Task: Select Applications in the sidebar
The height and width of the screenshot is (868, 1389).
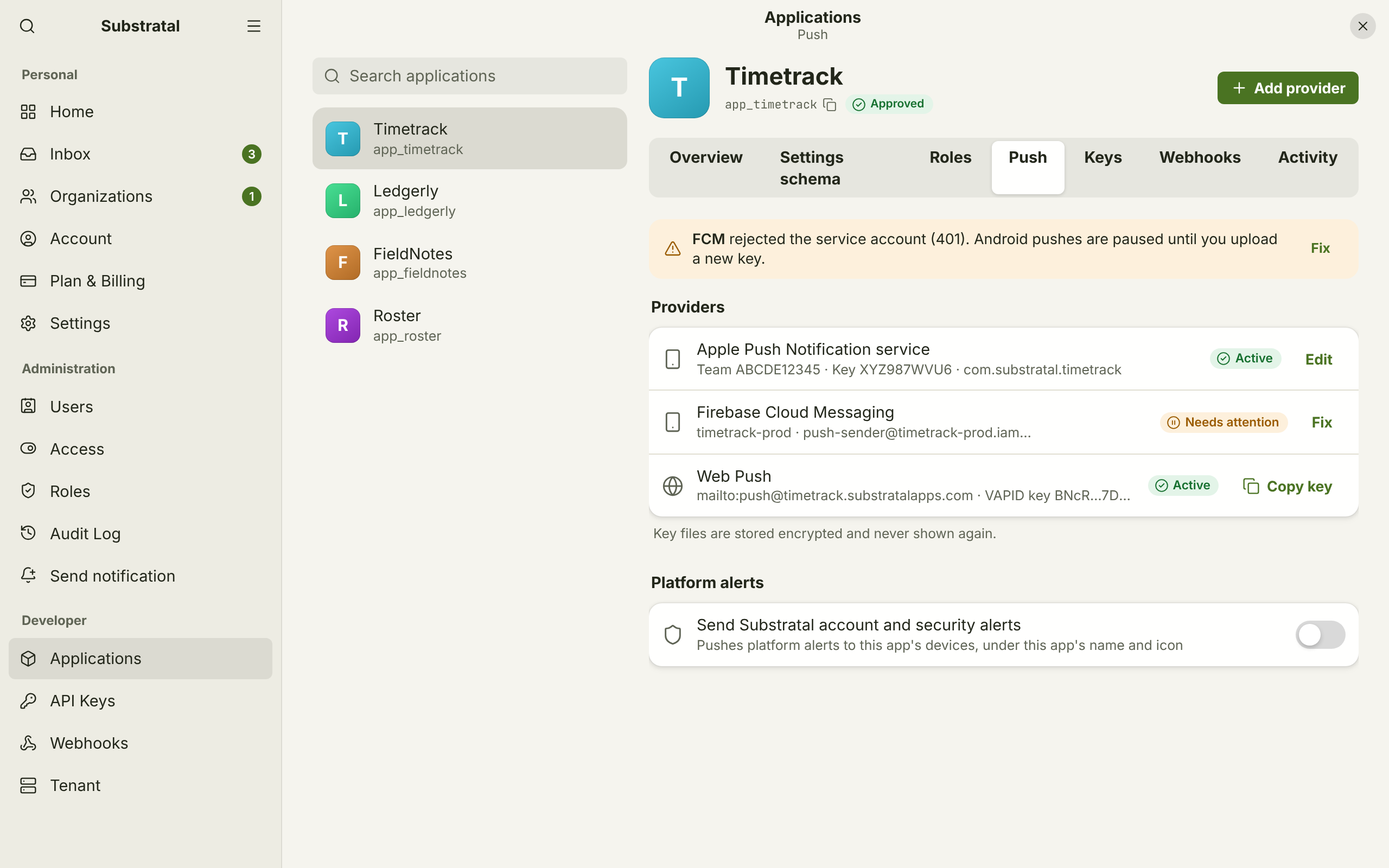Action: click(141, 659)
